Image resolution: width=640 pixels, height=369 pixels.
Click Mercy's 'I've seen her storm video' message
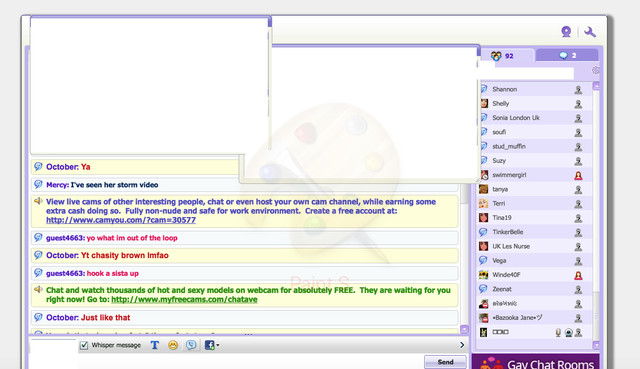tap(244, 185)
